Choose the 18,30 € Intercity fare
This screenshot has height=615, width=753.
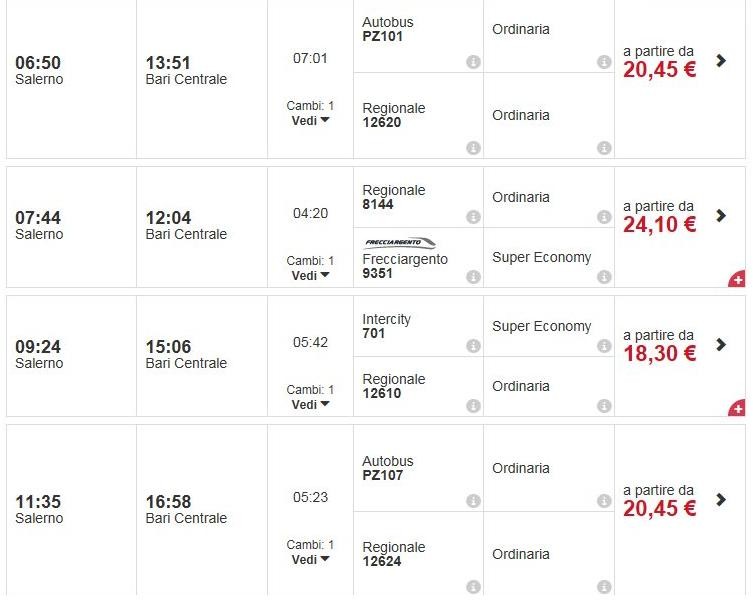point(660,353)
